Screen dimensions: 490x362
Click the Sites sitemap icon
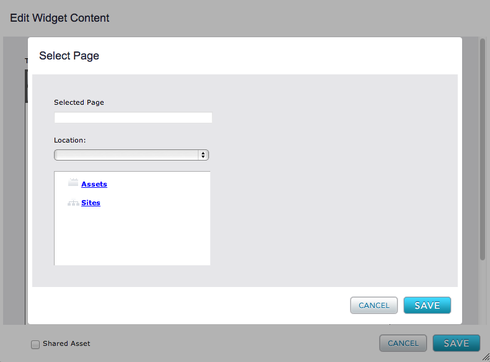click(x=73, y=202)
